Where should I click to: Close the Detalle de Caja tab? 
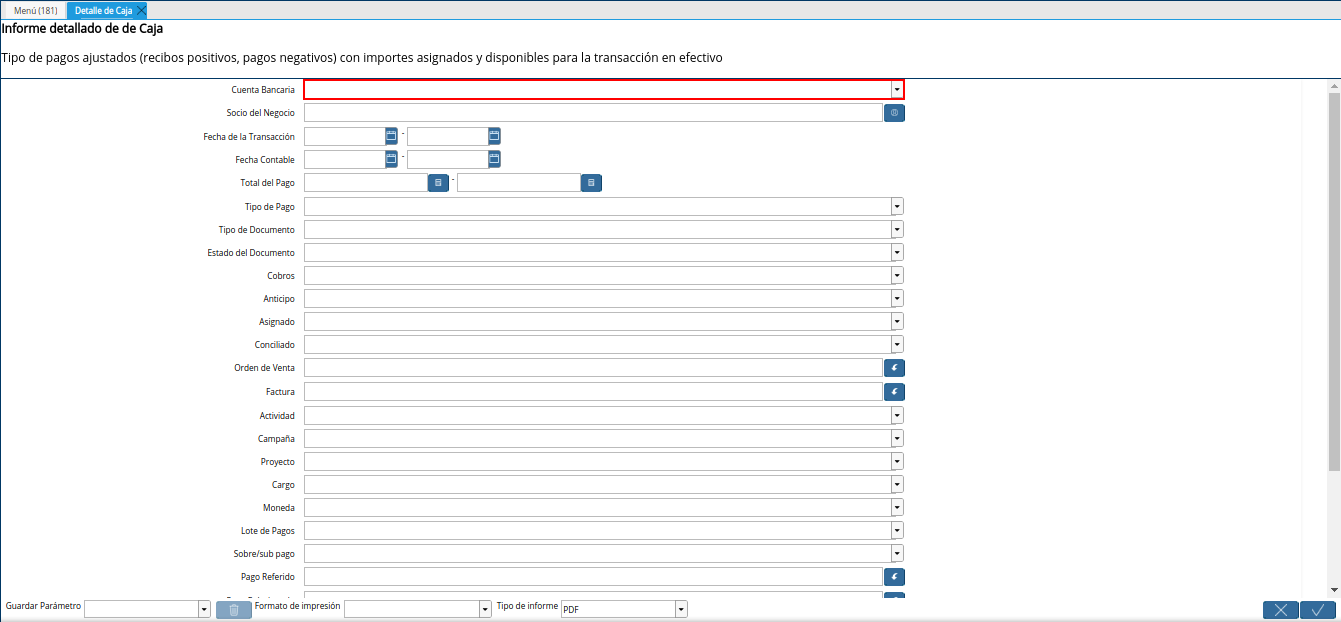click(x=141, y=10)
